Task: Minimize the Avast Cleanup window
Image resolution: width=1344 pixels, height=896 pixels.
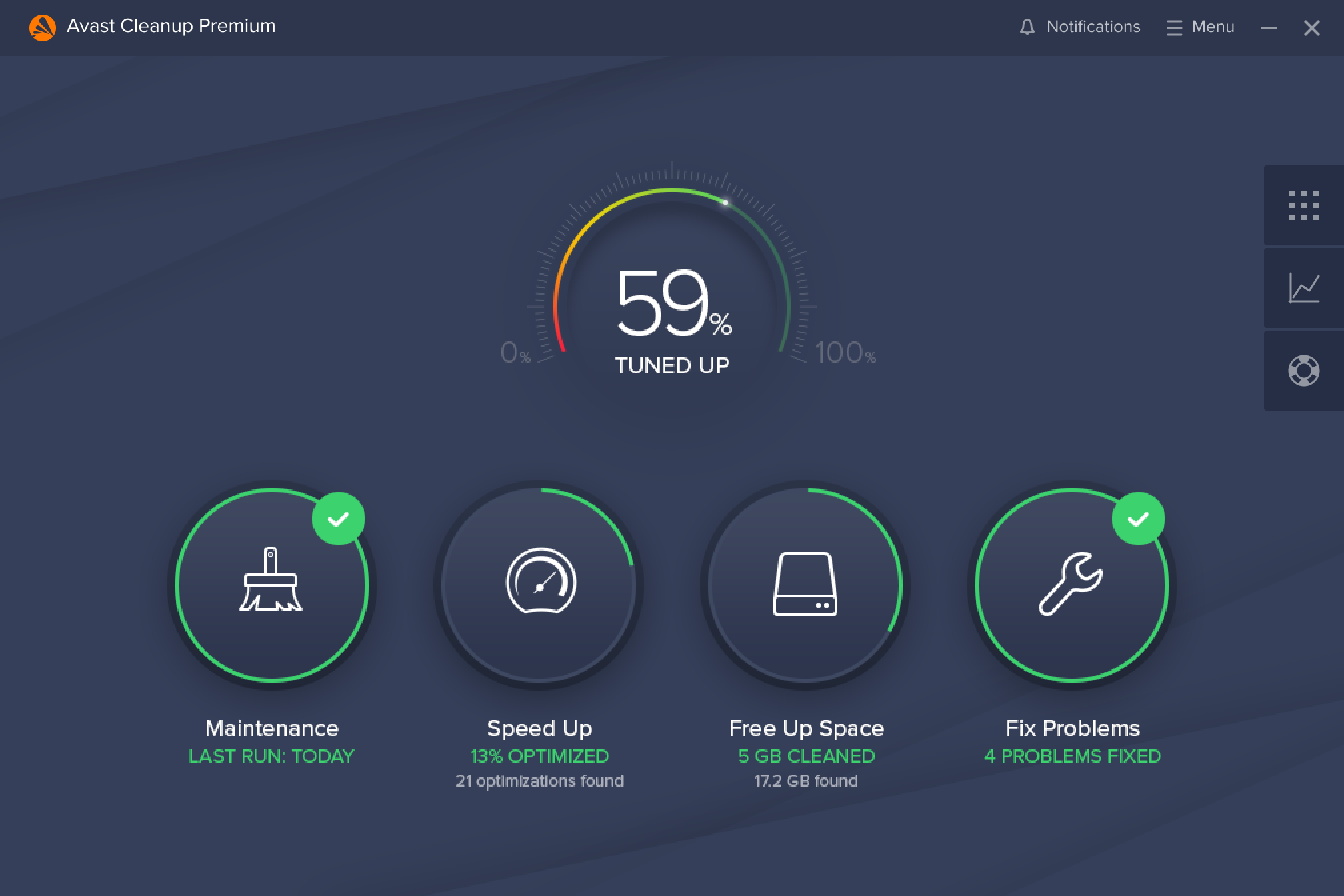Action: click(1269, 28)
